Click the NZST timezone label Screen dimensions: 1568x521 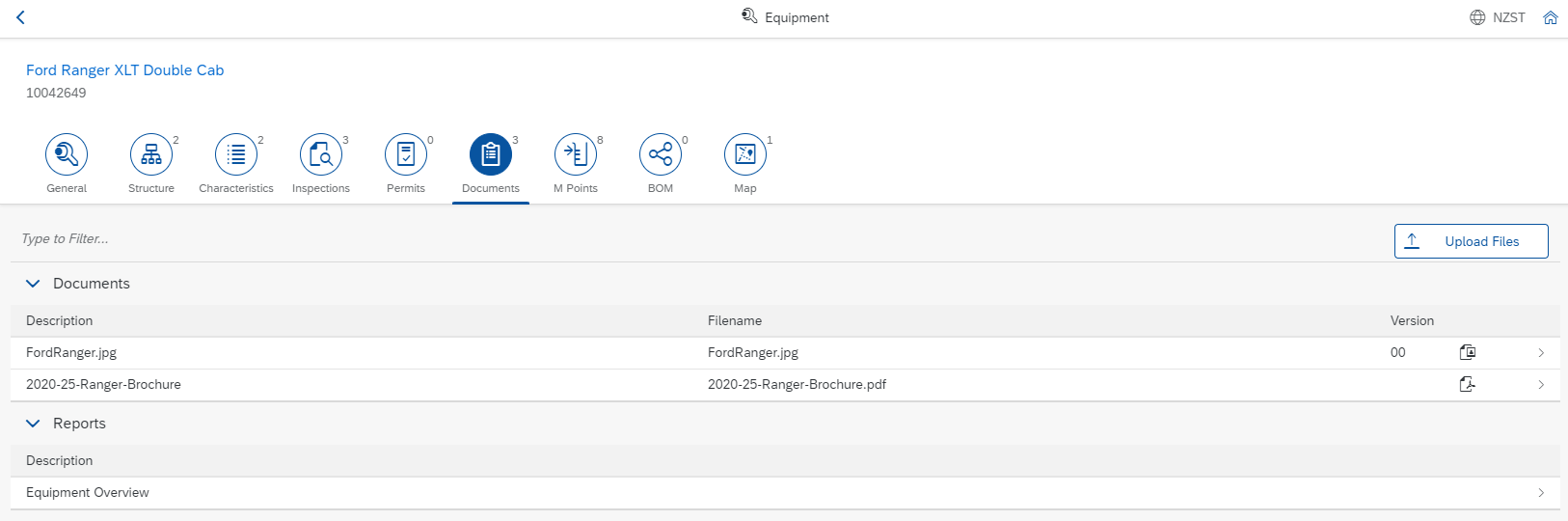coord(1509,17)
